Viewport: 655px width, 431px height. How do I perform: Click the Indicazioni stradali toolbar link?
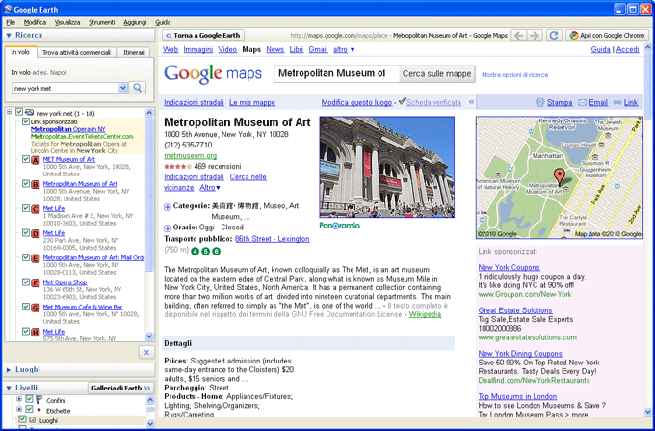click(x=194, y=102)
